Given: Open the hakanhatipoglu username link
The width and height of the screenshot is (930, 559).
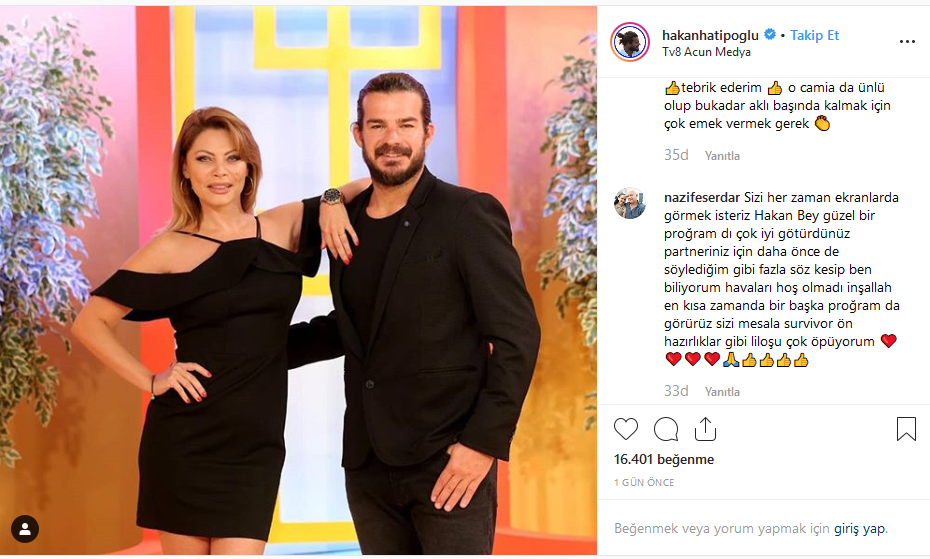Looking at the screenshot, I should point(710,36).
